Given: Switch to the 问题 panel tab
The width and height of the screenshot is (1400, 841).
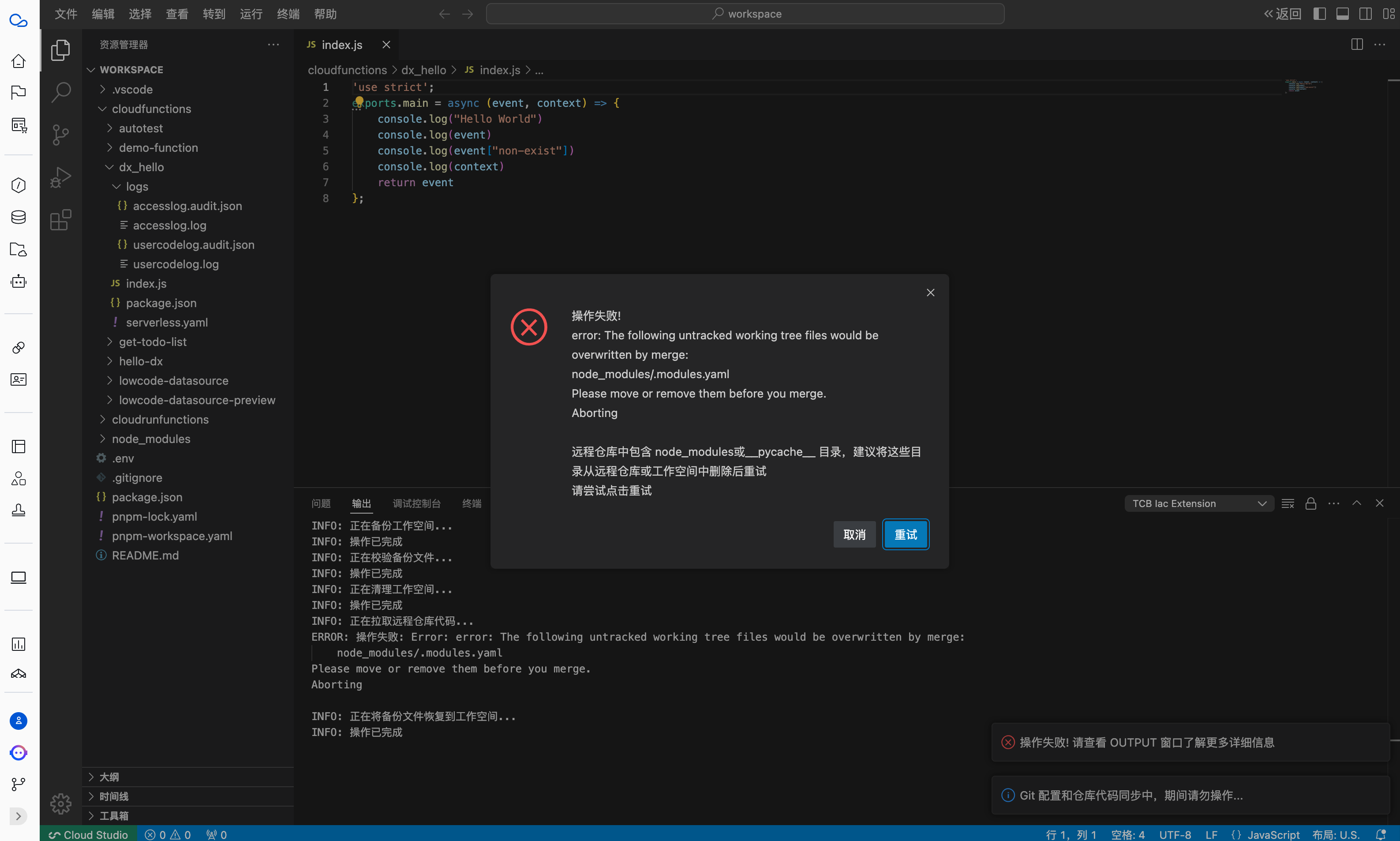Looking at the screenshot, I should point(321,503).
